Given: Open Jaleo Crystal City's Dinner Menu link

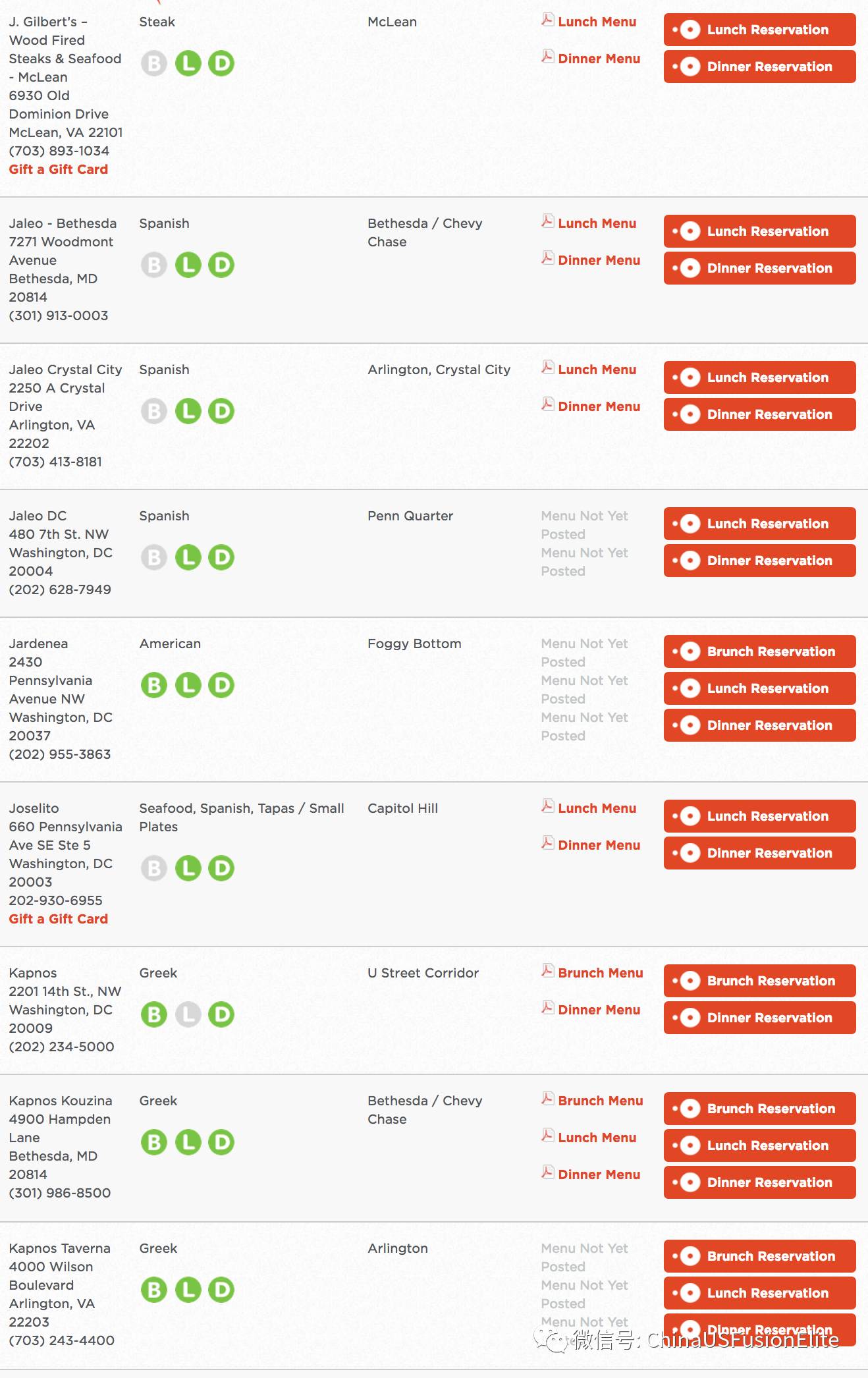Looking at the screenshot, I should pos(599,406).
